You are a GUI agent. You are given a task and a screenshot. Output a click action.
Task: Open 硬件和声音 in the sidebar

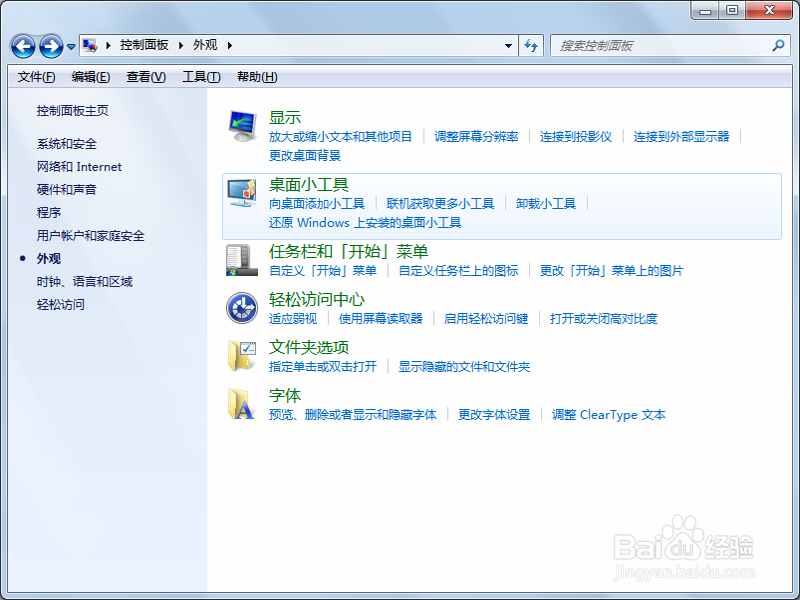(x=67, y=190)
